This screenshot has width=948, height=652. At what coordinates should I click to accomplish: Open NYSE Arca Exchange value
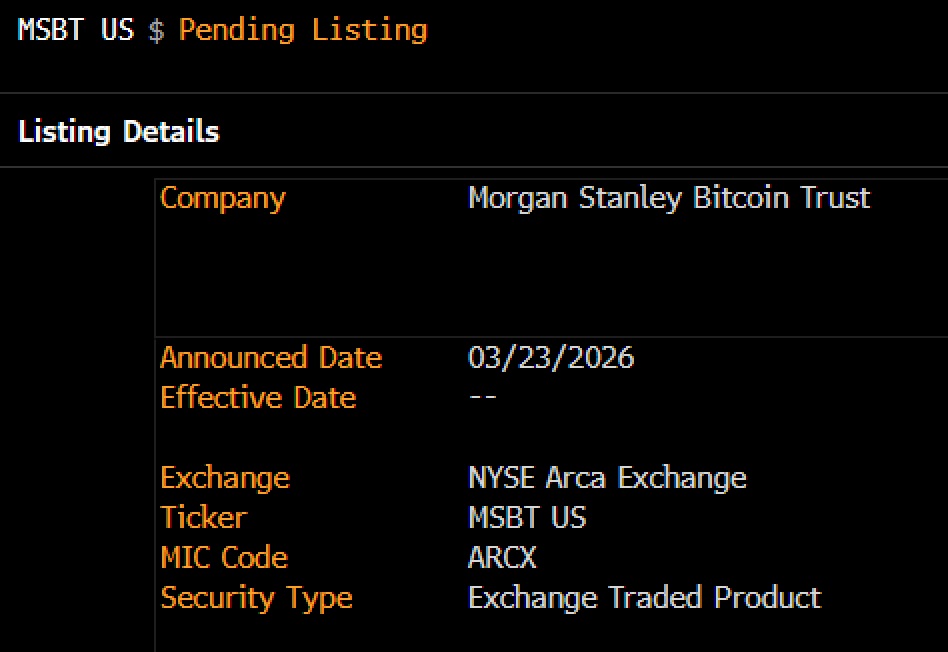[x=607, y=478]
